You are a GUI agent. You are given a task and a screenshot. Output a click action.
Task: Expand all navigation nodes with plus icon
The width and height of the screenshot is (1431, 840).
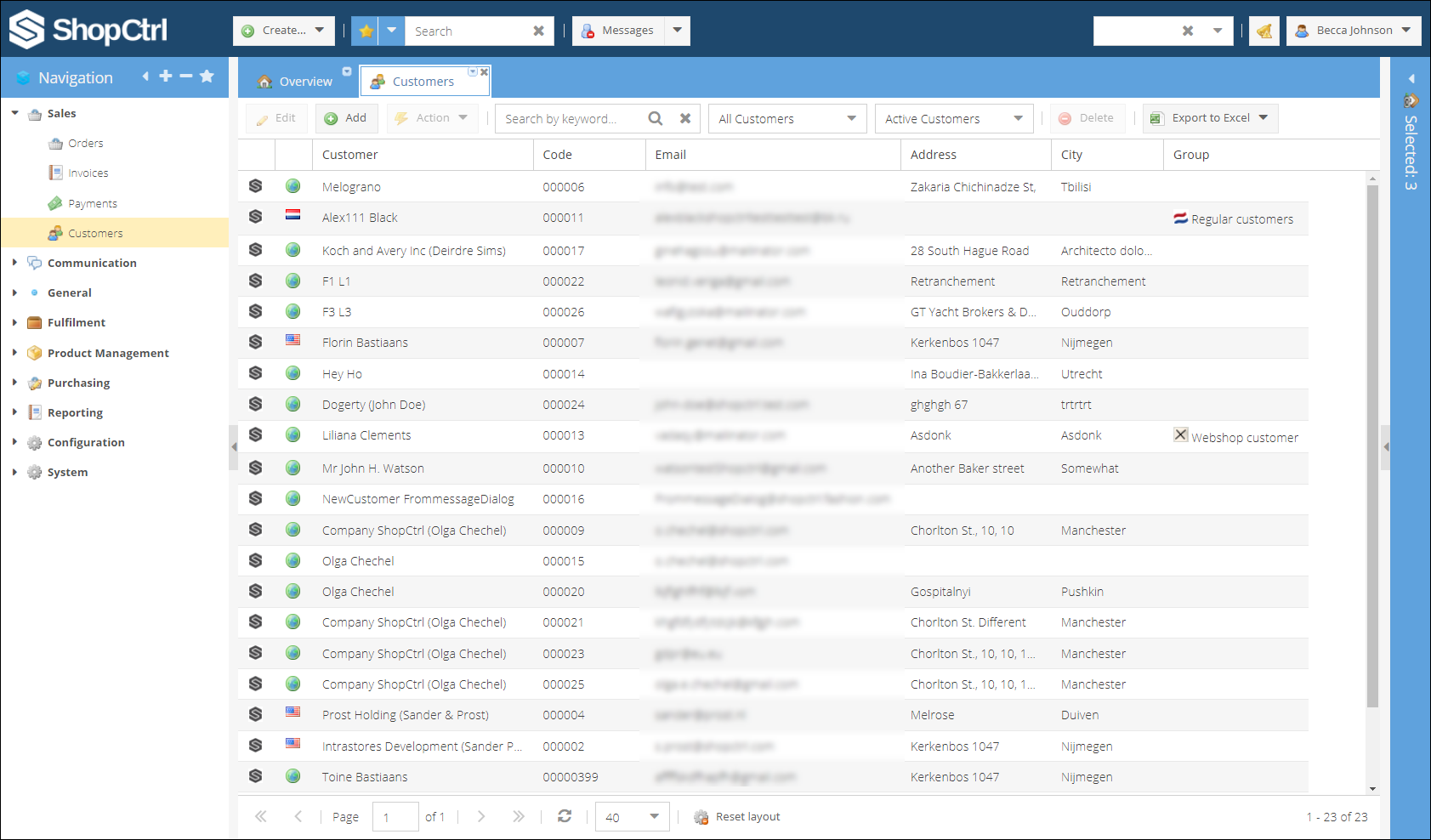[166, 77]
